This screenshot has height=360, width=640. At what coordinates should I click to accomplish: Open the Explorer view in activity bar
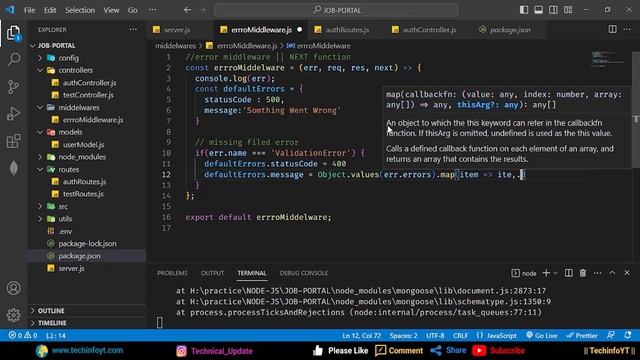[13, 33]
